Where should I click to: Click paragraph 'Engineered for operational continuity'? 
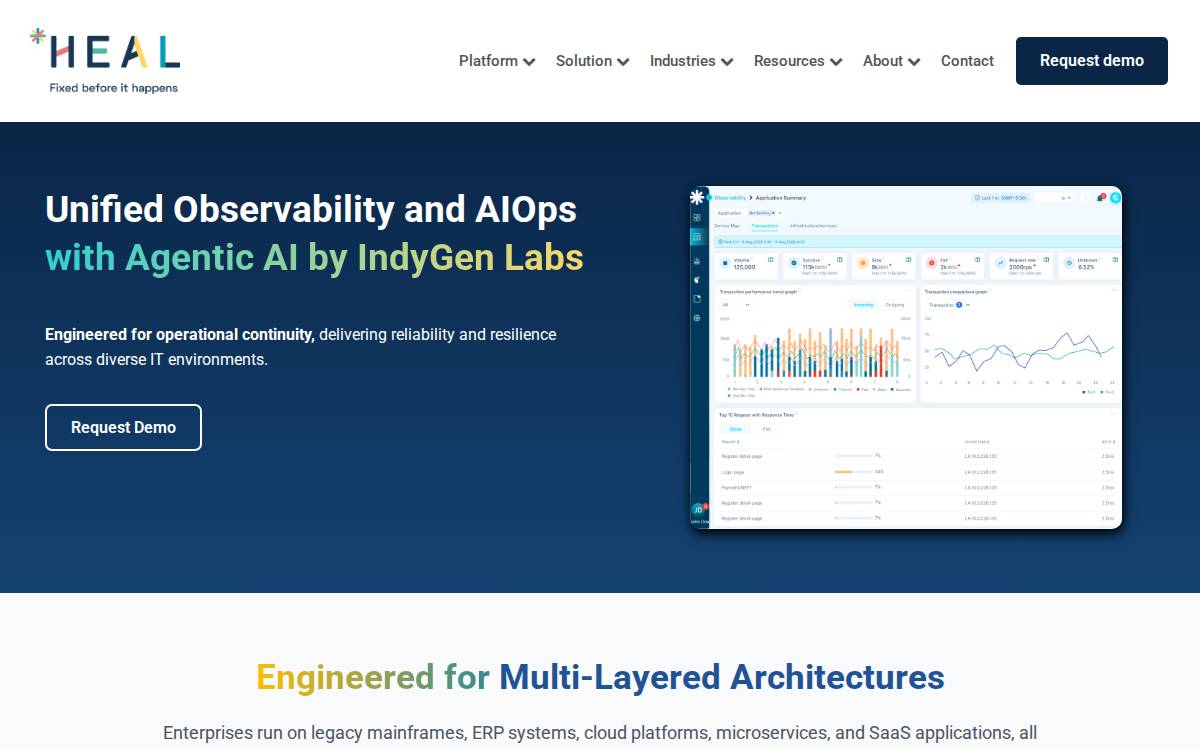[x=301, y=346]
